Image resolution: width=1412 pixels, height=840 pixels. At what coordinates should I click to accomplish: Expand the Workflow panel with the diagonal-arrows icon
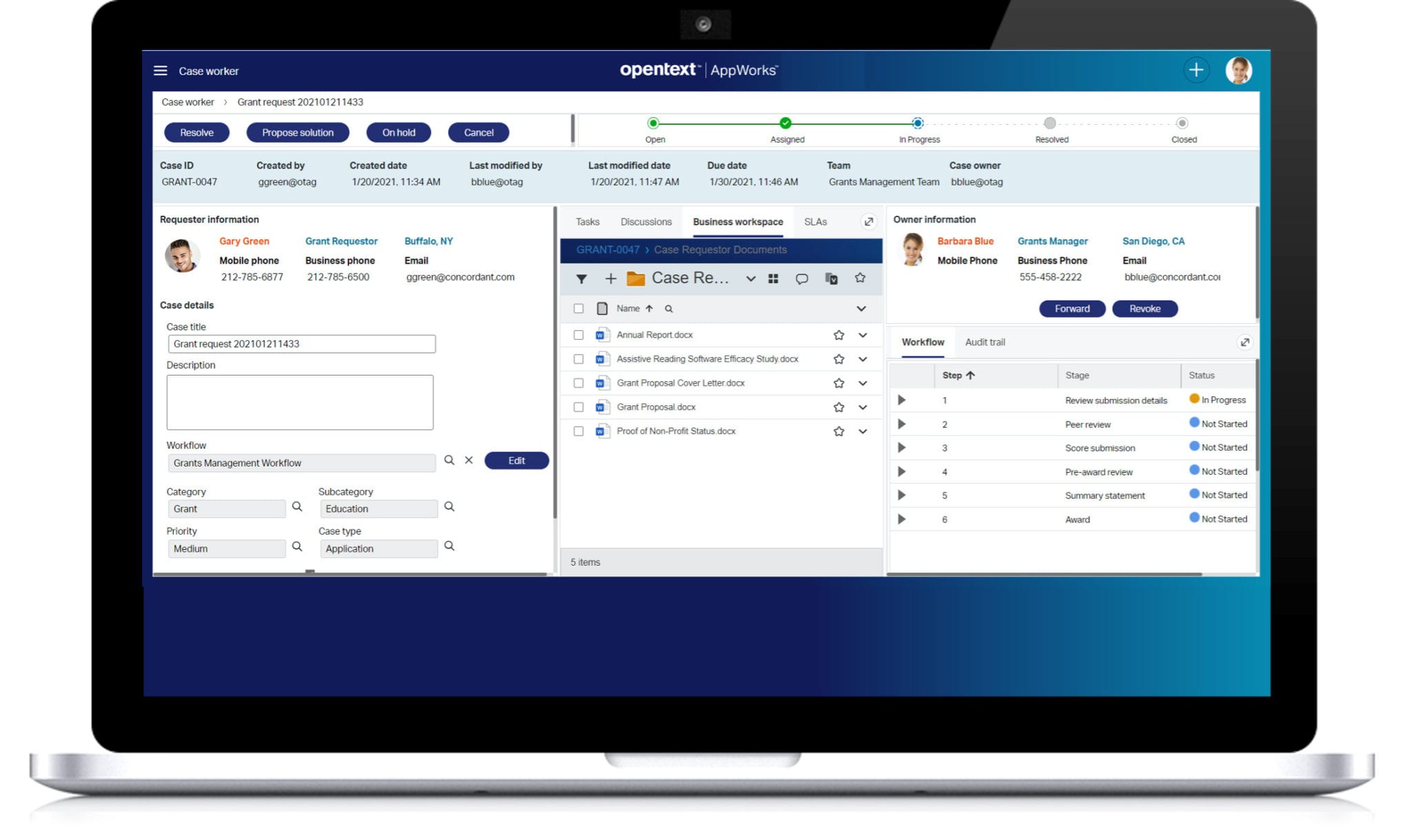click(1245, 342)
